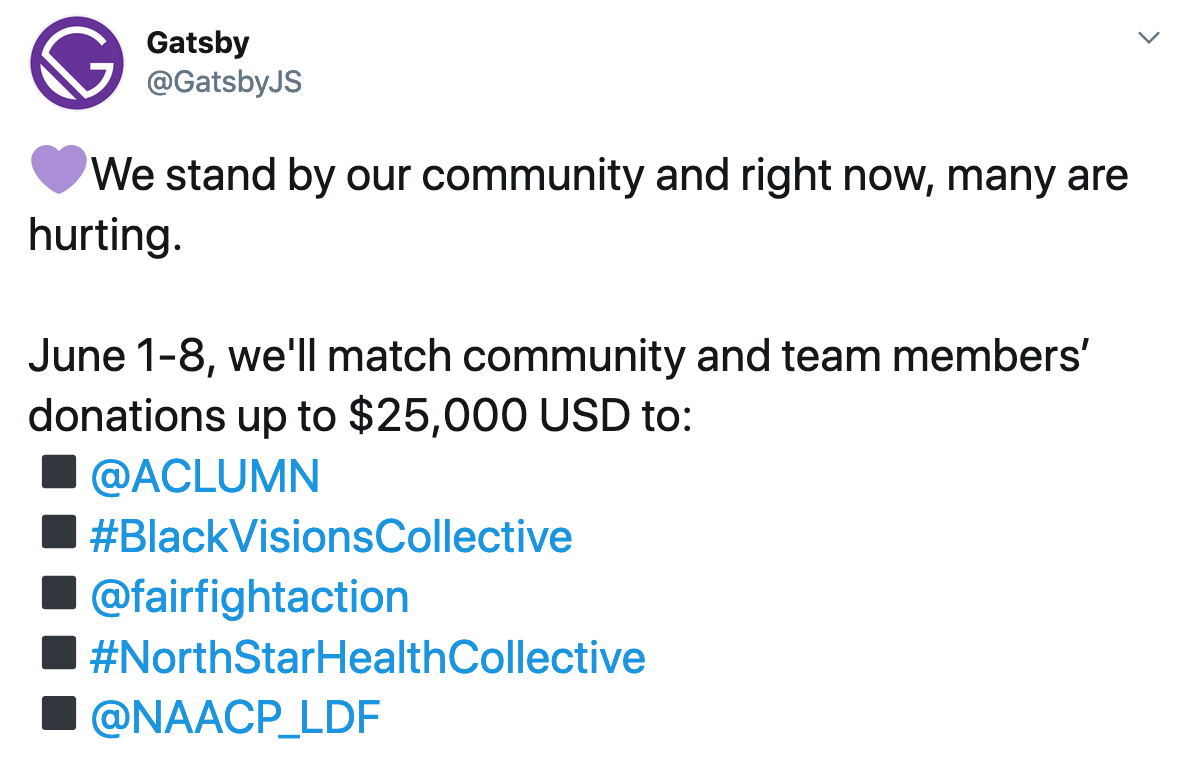Click the black square before #BlackVisionsCollective
The width and height of the screenshot is (1190, 772).
(59, 531)
